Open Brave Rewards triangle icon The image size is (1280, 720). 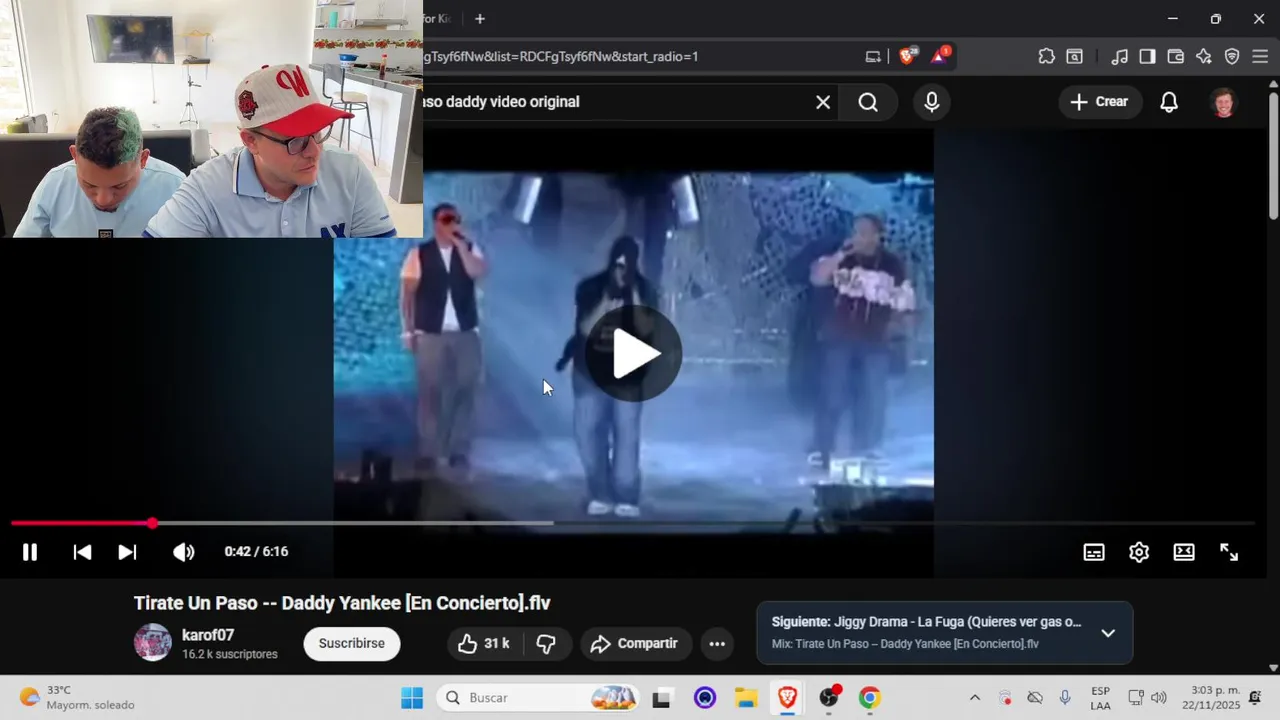pos(940,56)
